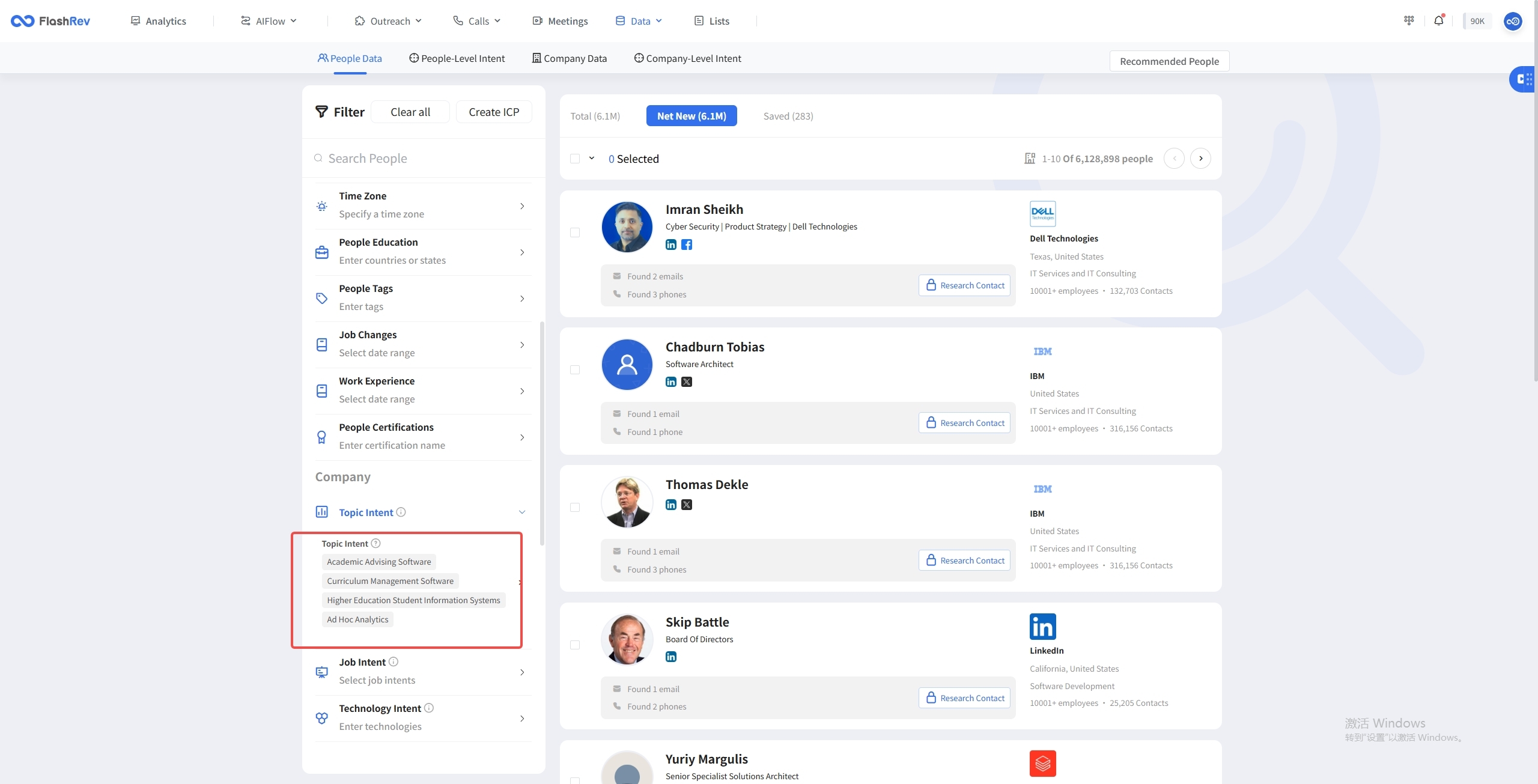Open the apps grid icon
Screen dimensions: 1538x784
coord(1409,20)
